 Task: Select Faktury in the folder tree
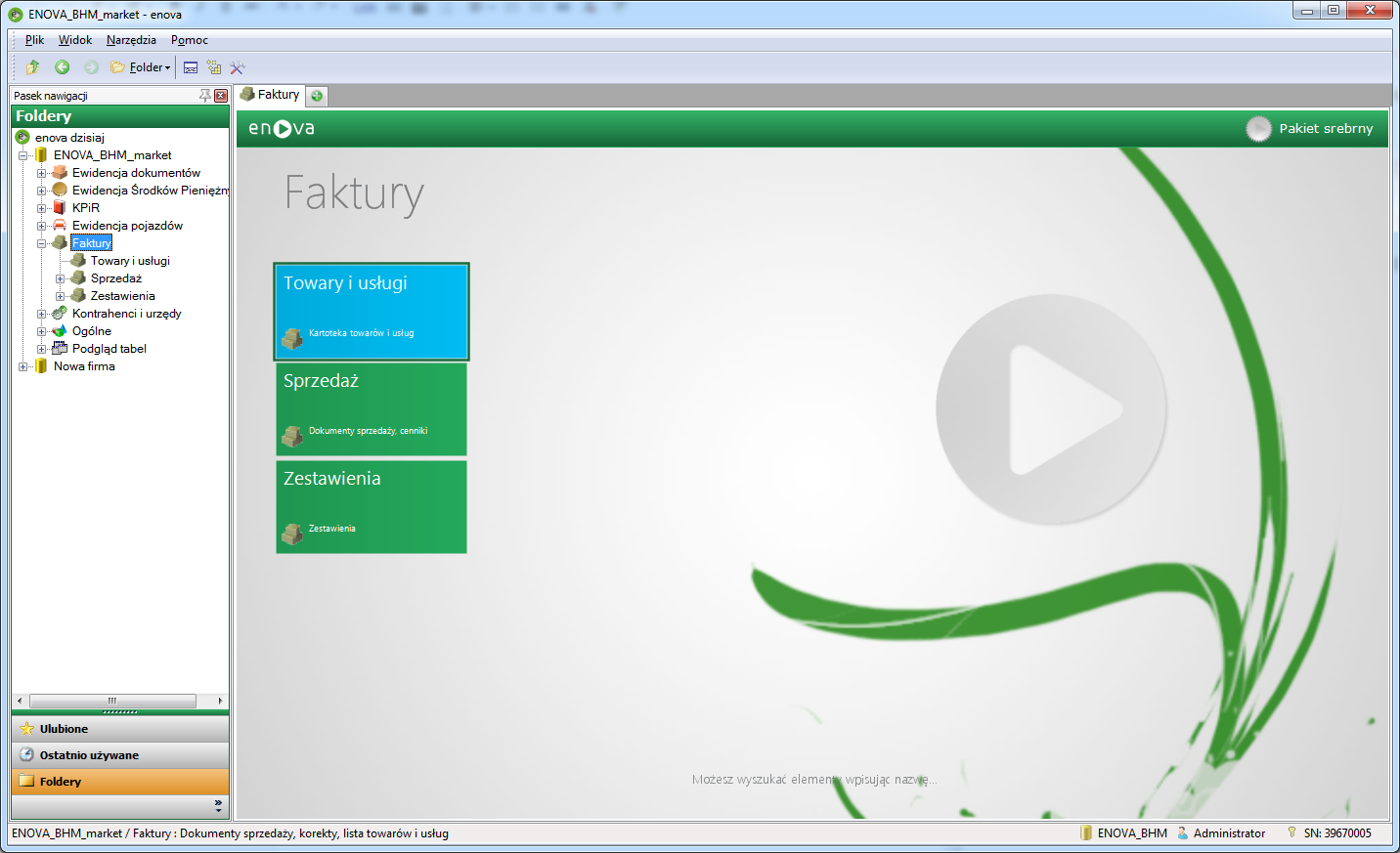91,243
